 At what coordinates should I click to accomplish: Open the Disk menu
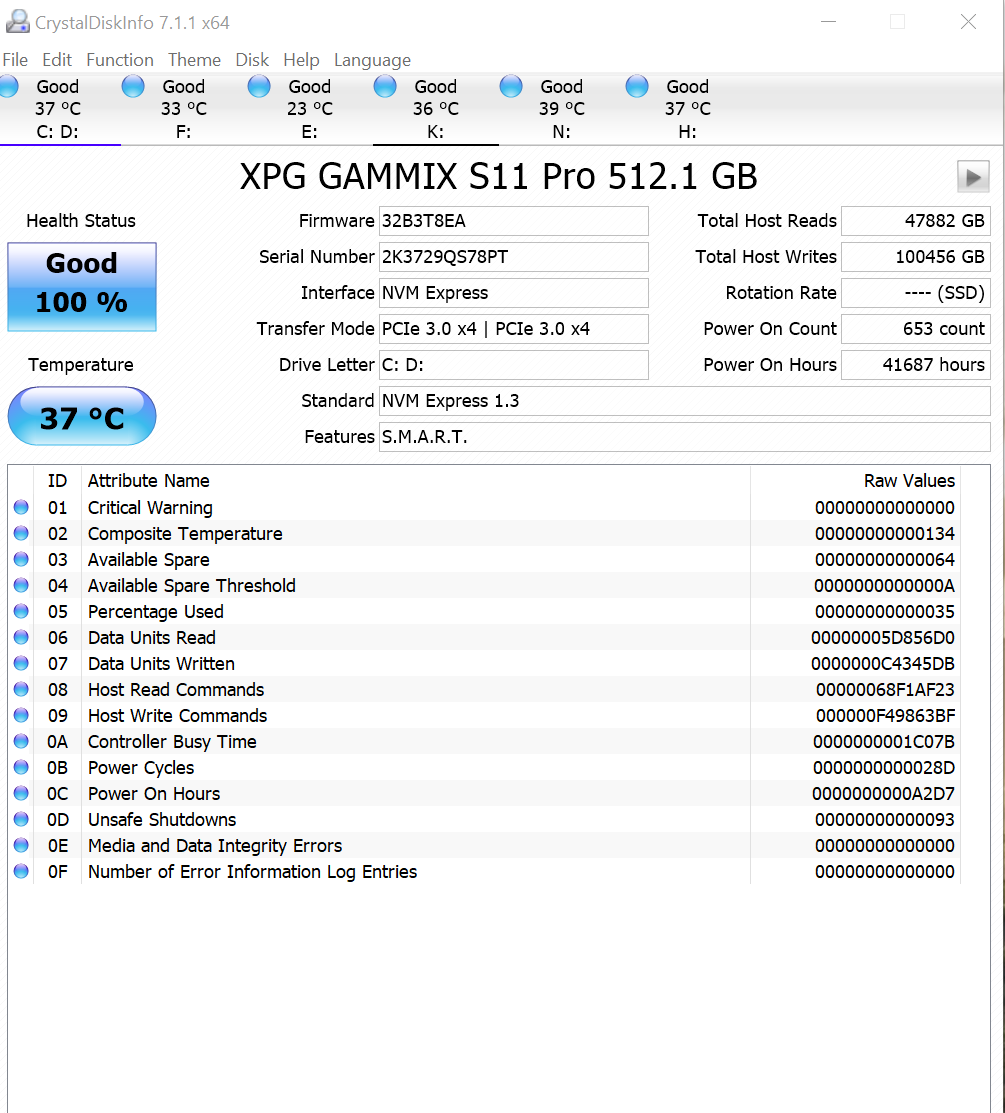(x=252, y=60)
